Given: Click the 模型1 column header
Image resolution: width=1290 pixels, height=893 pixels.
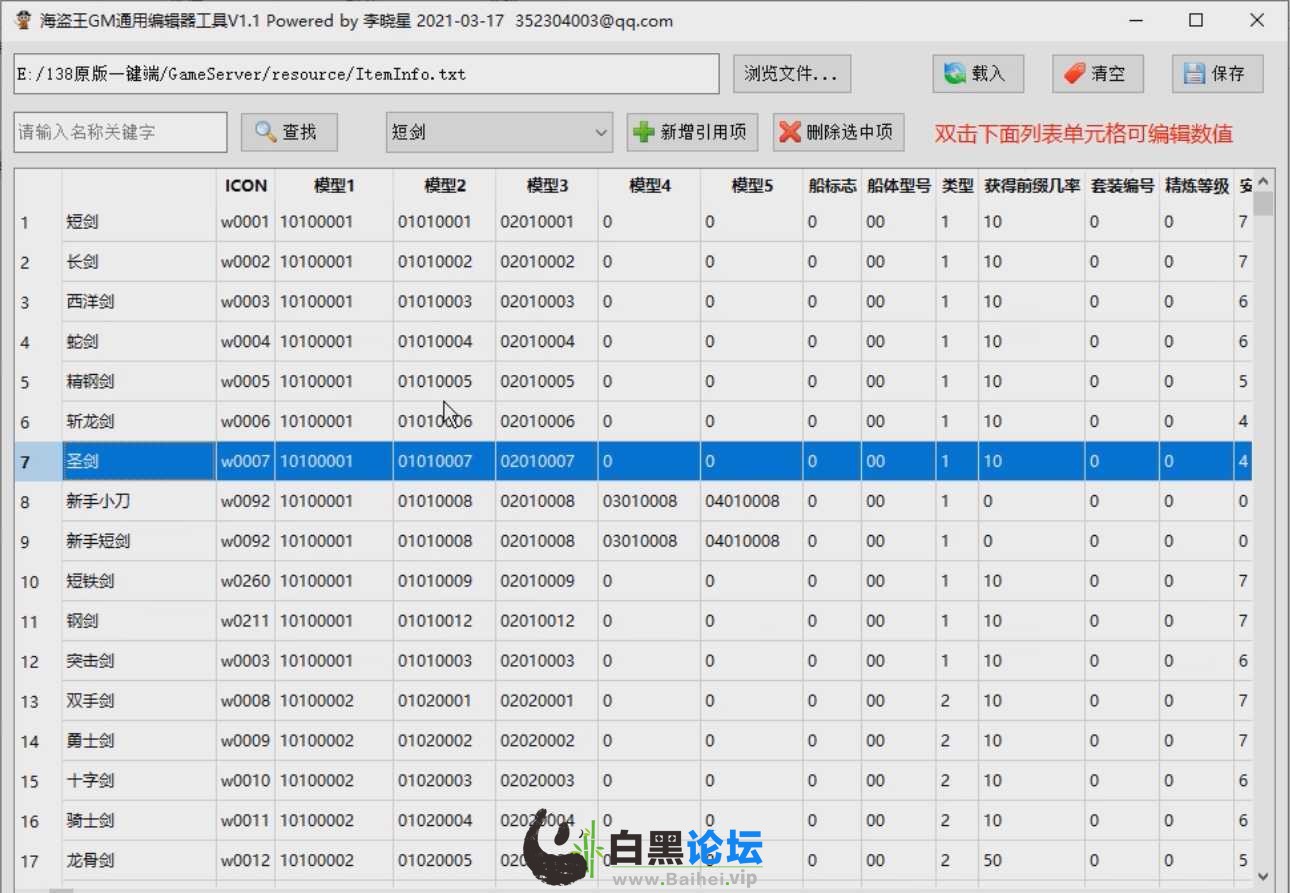Looking at the screenshot, I should pyautogui.click(x=334, y=186).
